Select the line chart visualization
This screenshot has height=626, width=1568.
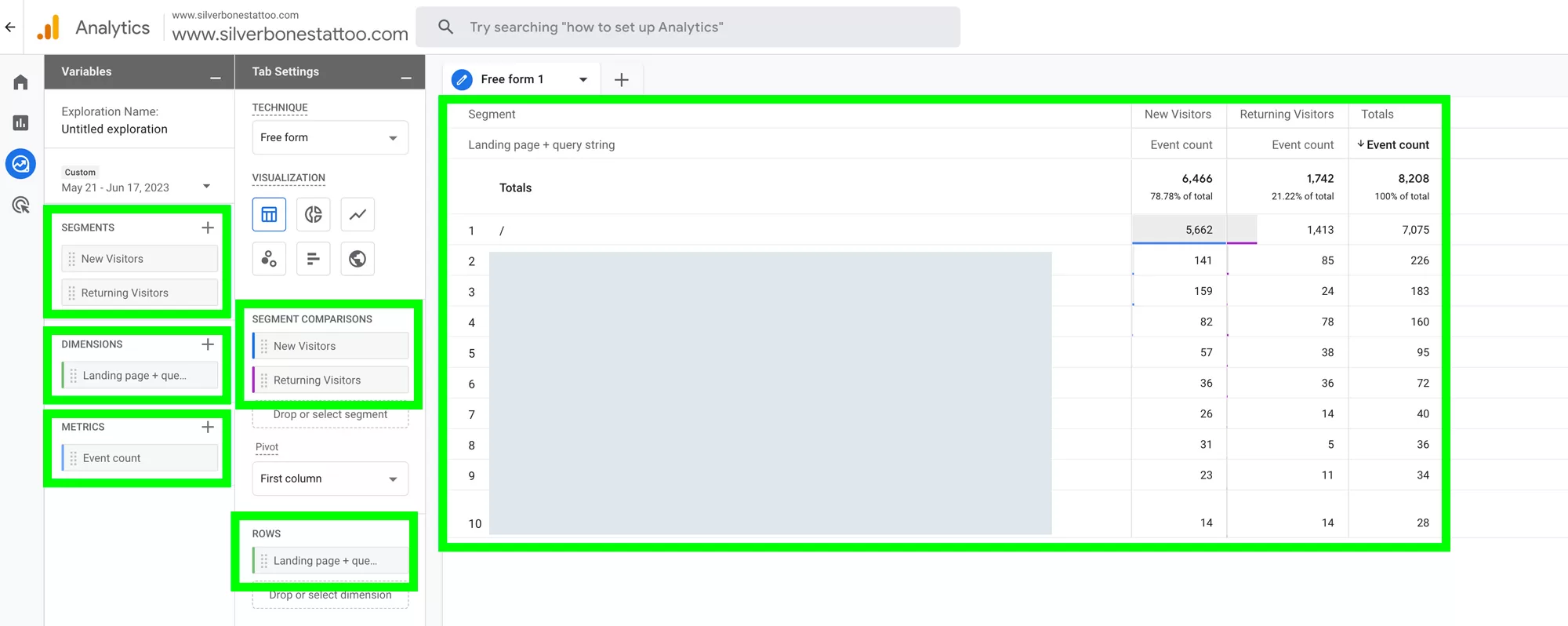[358, 214]
